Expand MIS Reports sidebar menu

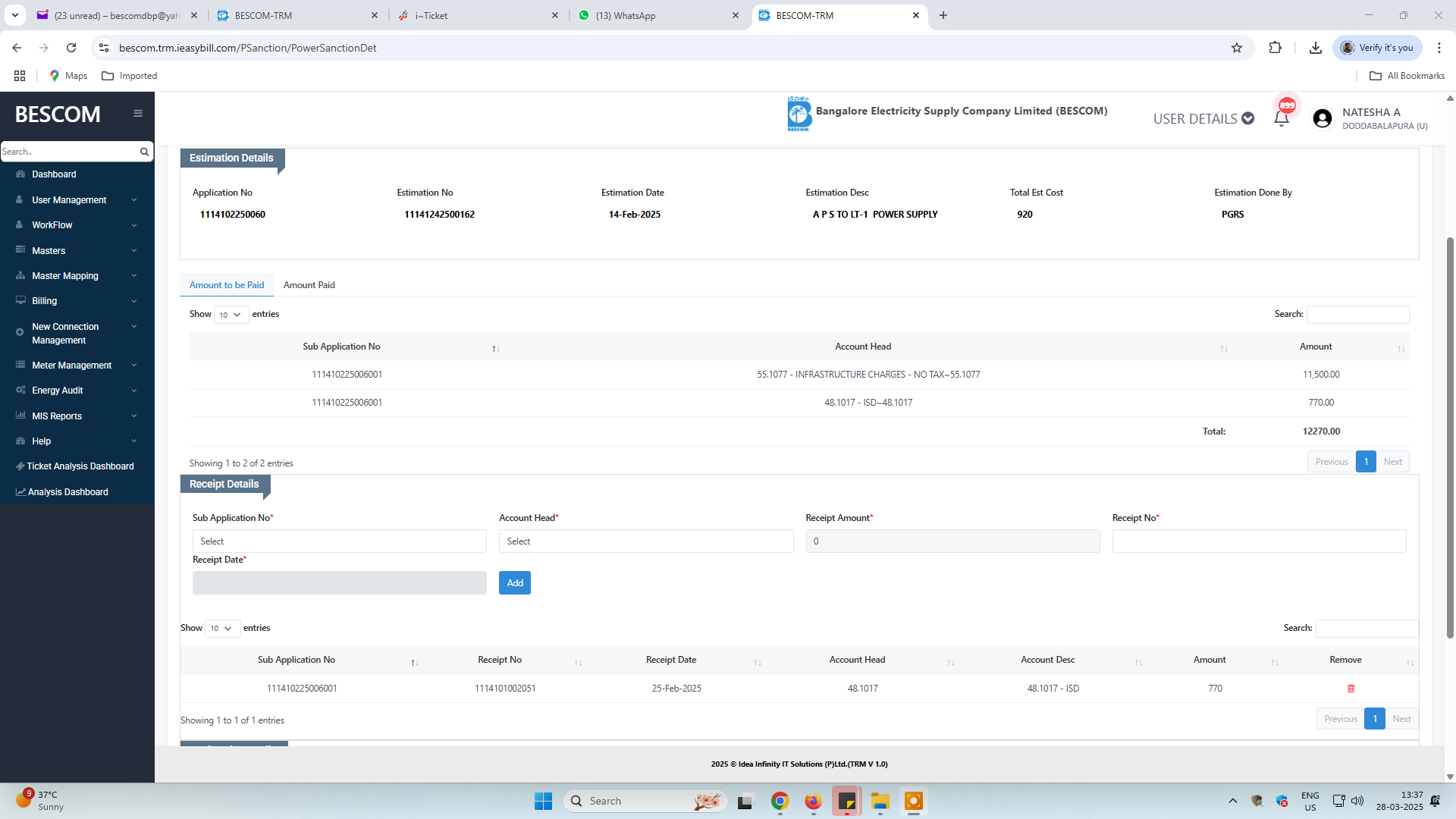[76, 416]
